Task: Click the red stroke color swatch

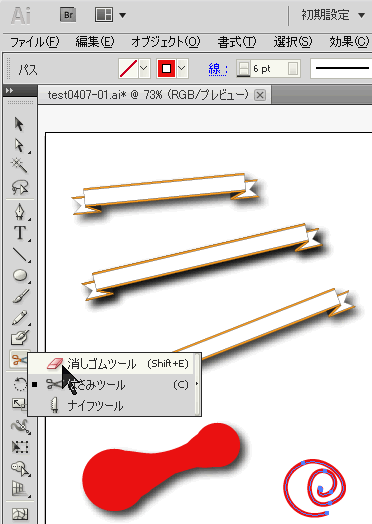Action: click(x=166, y=69)
